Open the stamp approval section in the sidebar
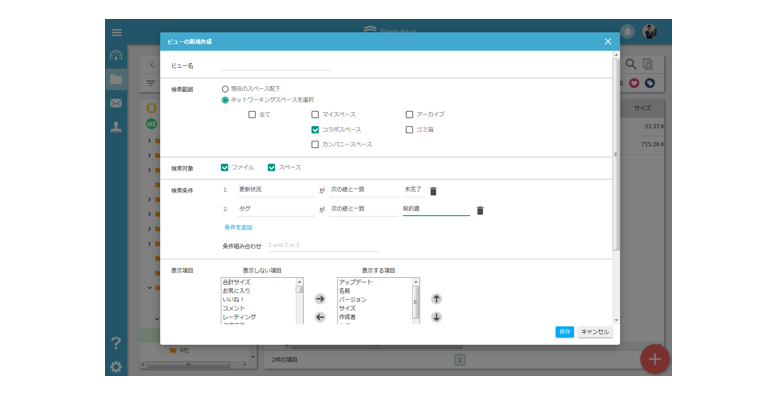Image resolution: width=780 pixels, height=394 pixels. coord(116,127)
